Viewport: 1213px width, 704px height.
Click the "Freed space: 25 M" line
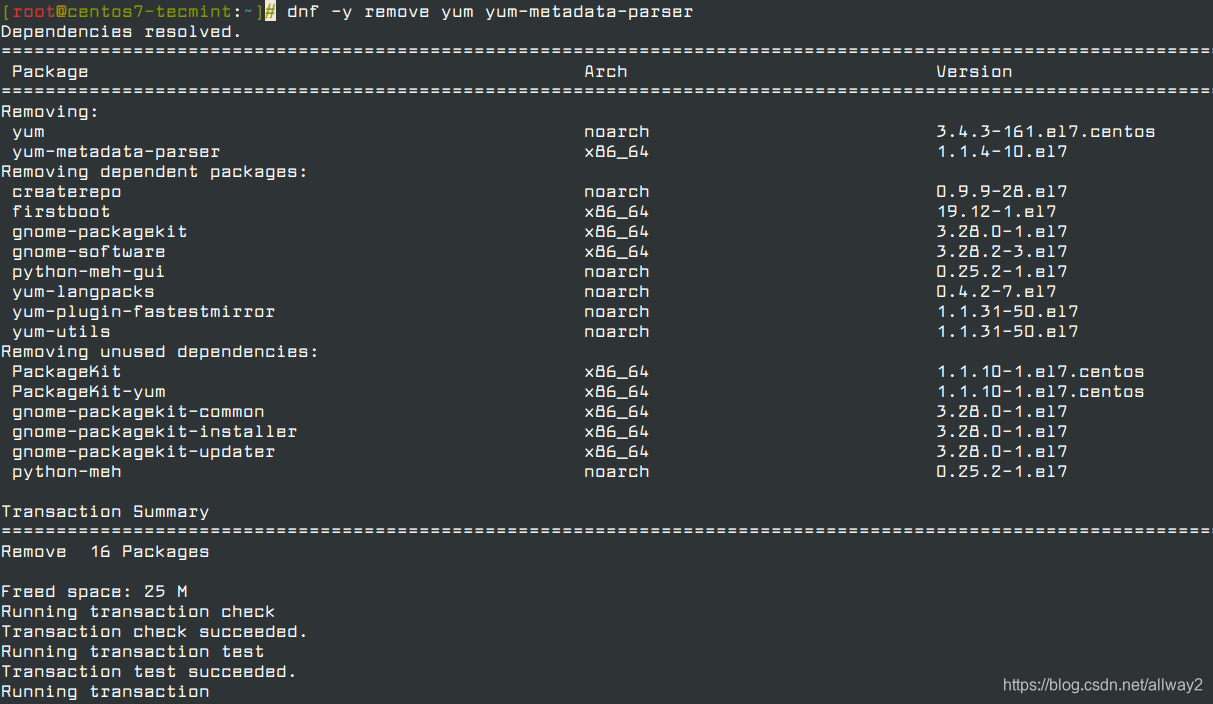[x=94, y=592]
